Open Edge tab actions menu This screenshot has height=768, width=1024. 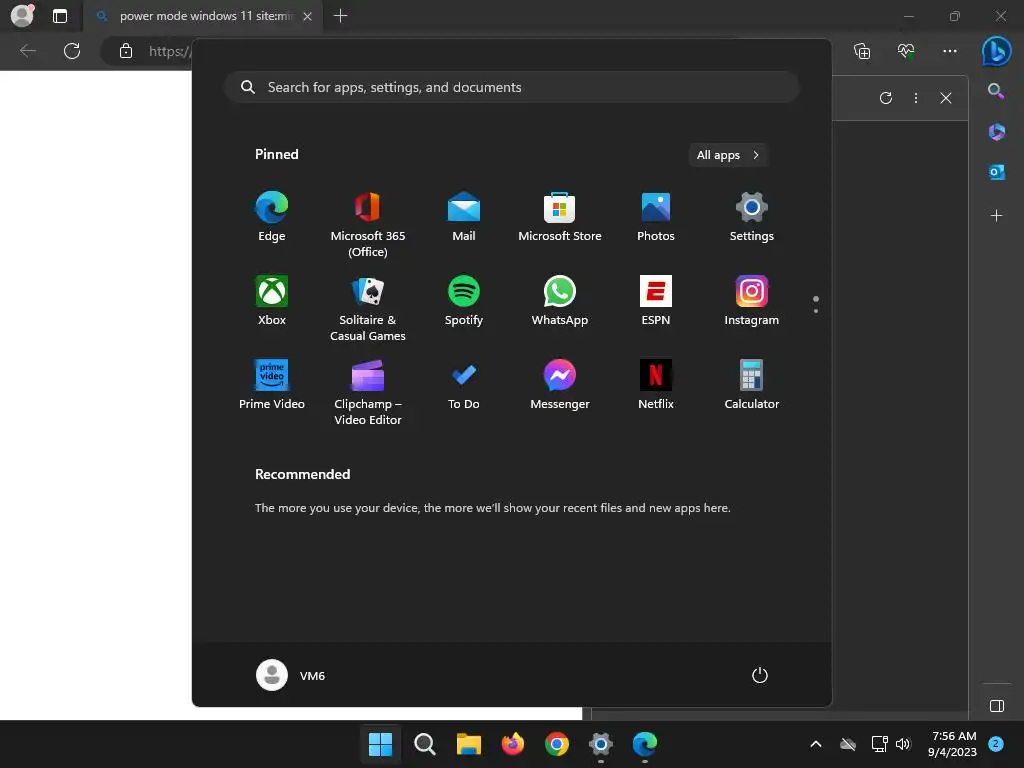tap(59, 16)
